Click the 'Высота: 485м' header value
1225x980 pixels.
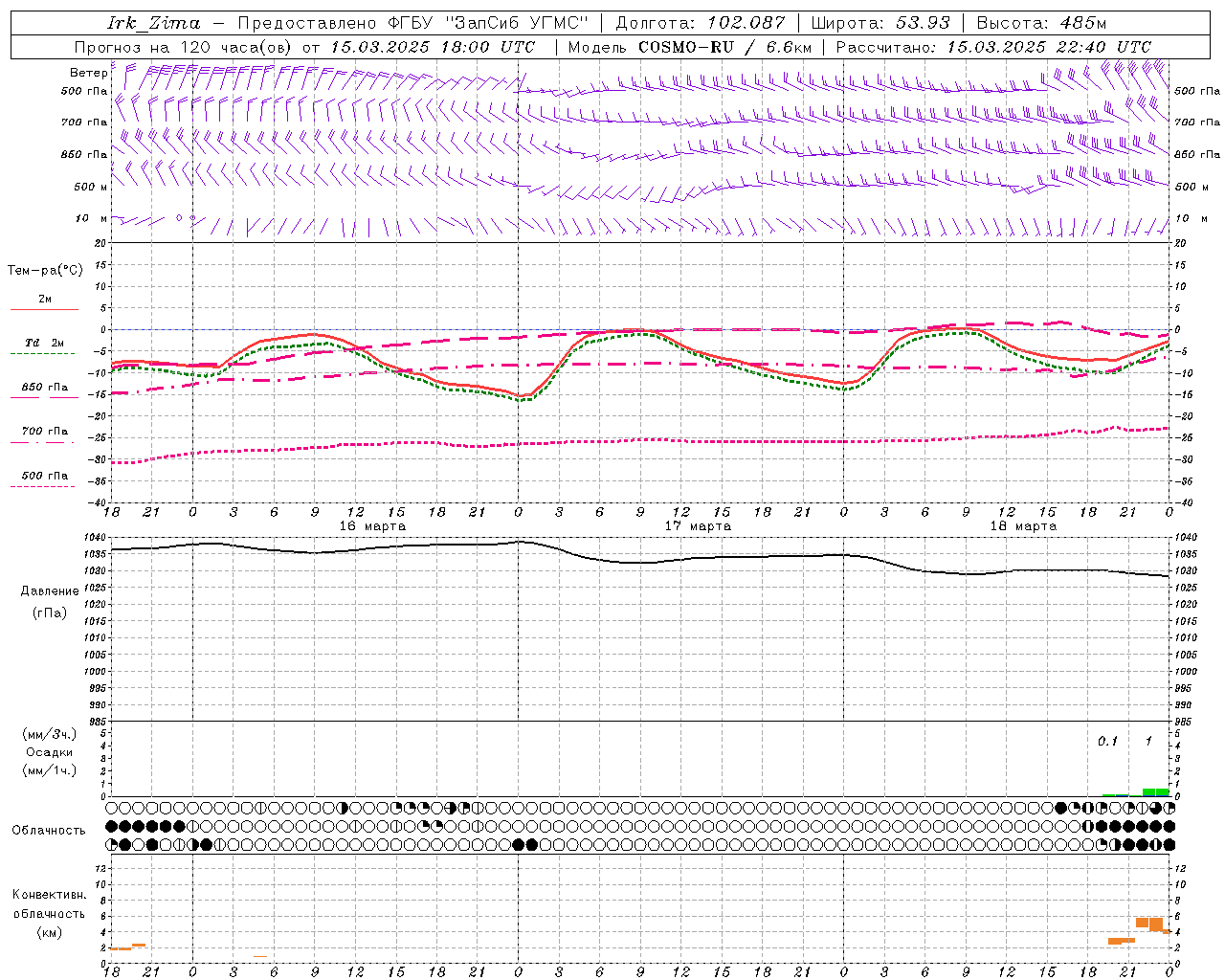[1041, 23]
